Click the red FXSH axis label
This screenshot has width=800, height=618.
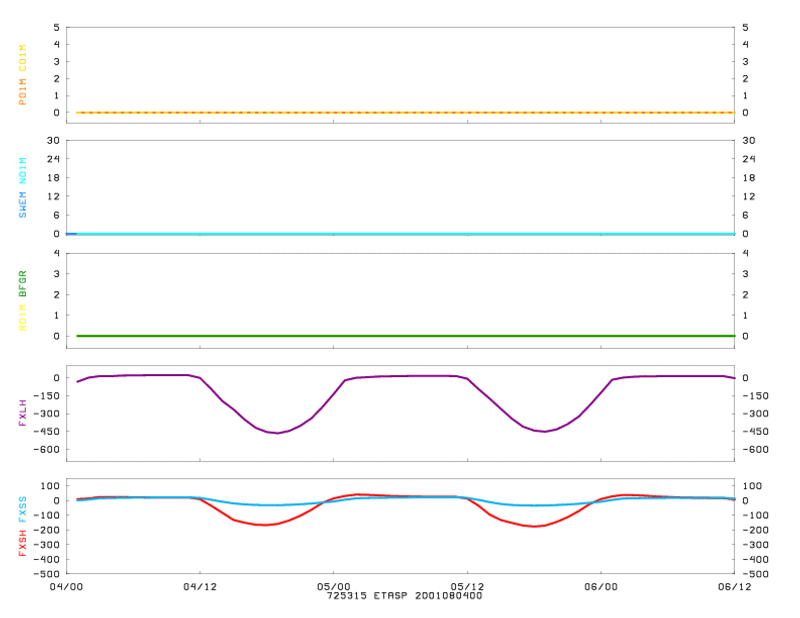[22, 543]
